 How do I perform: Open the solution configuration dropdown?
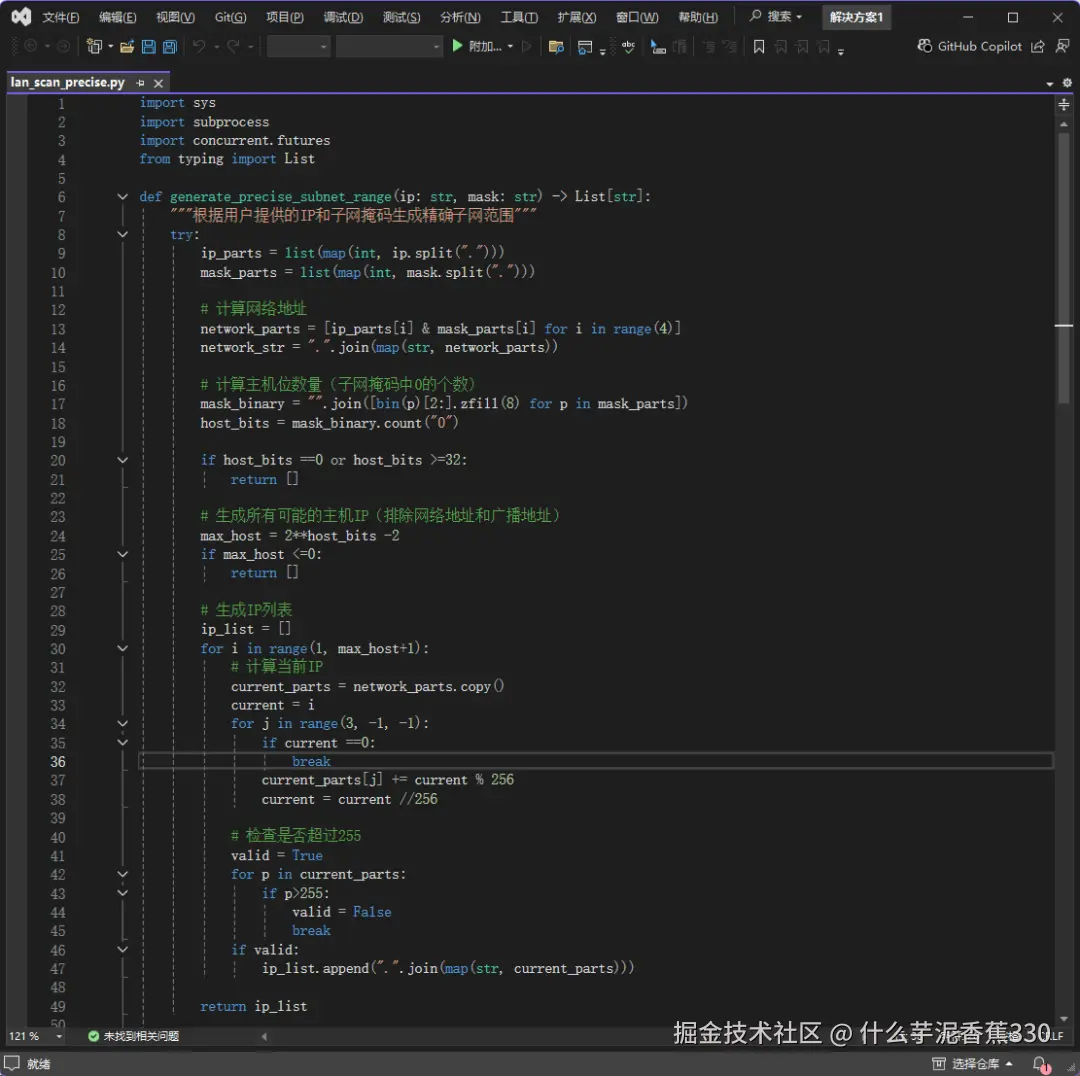coord(298,46)
